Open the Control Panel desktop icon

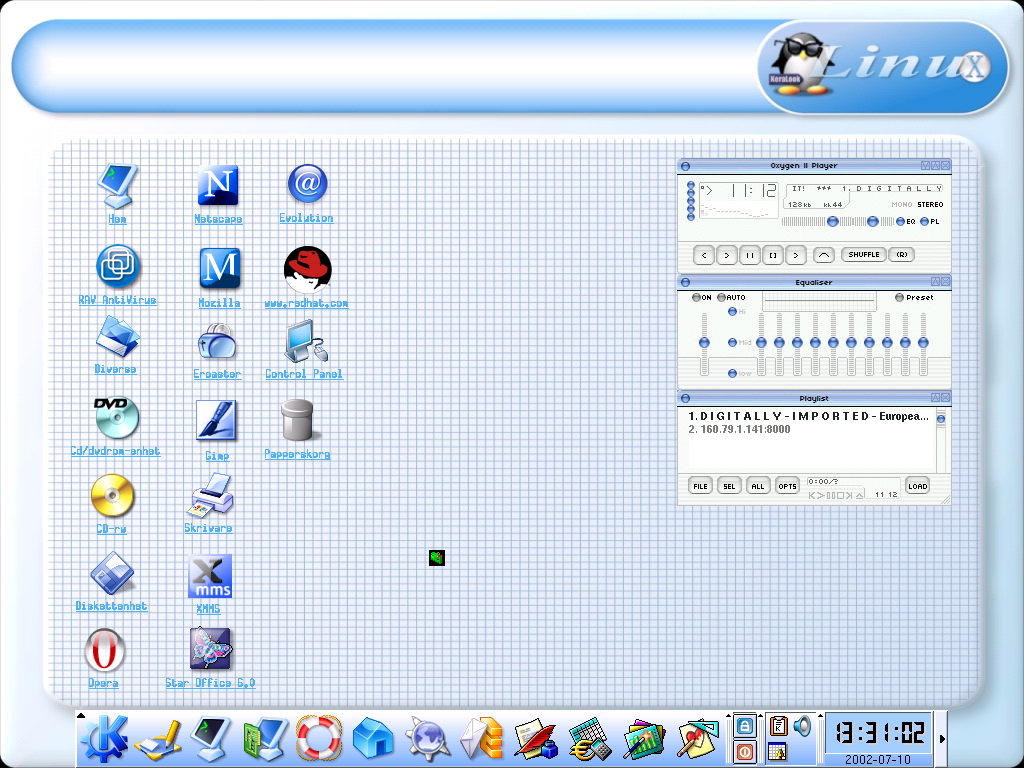[304, 341]
